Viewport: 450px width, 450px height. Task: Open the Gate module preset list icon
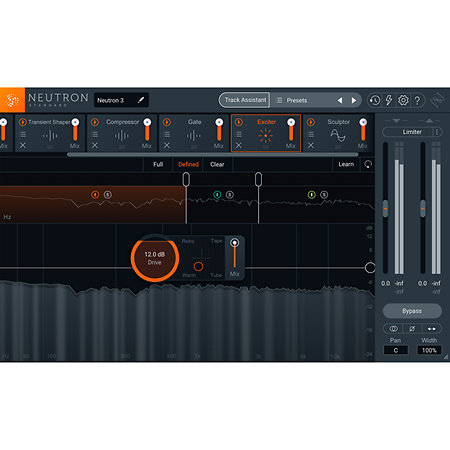click(167, 134)
